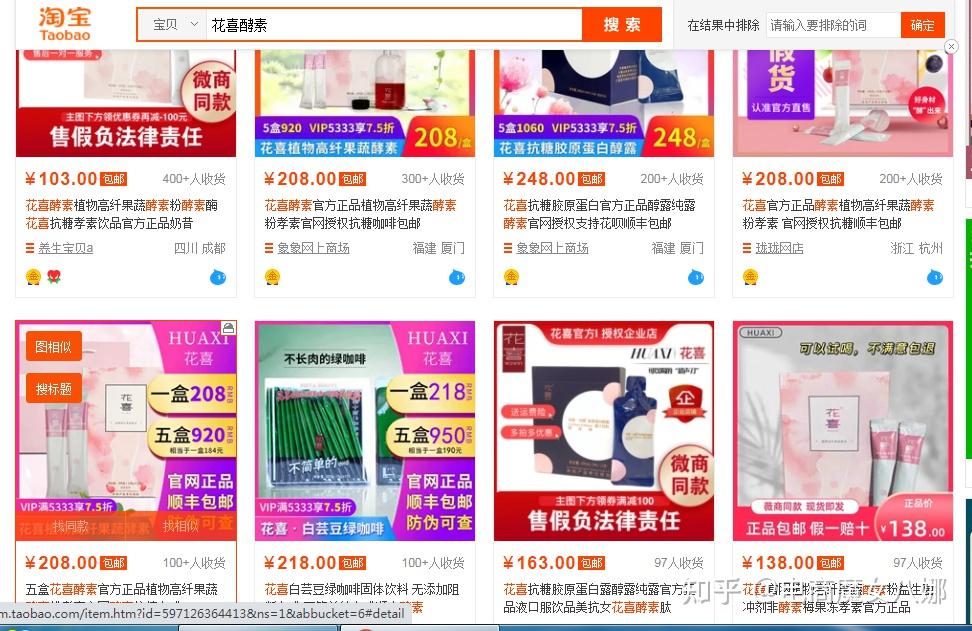
Task: Click the exclude-words input field
Action: coord(833,25)
